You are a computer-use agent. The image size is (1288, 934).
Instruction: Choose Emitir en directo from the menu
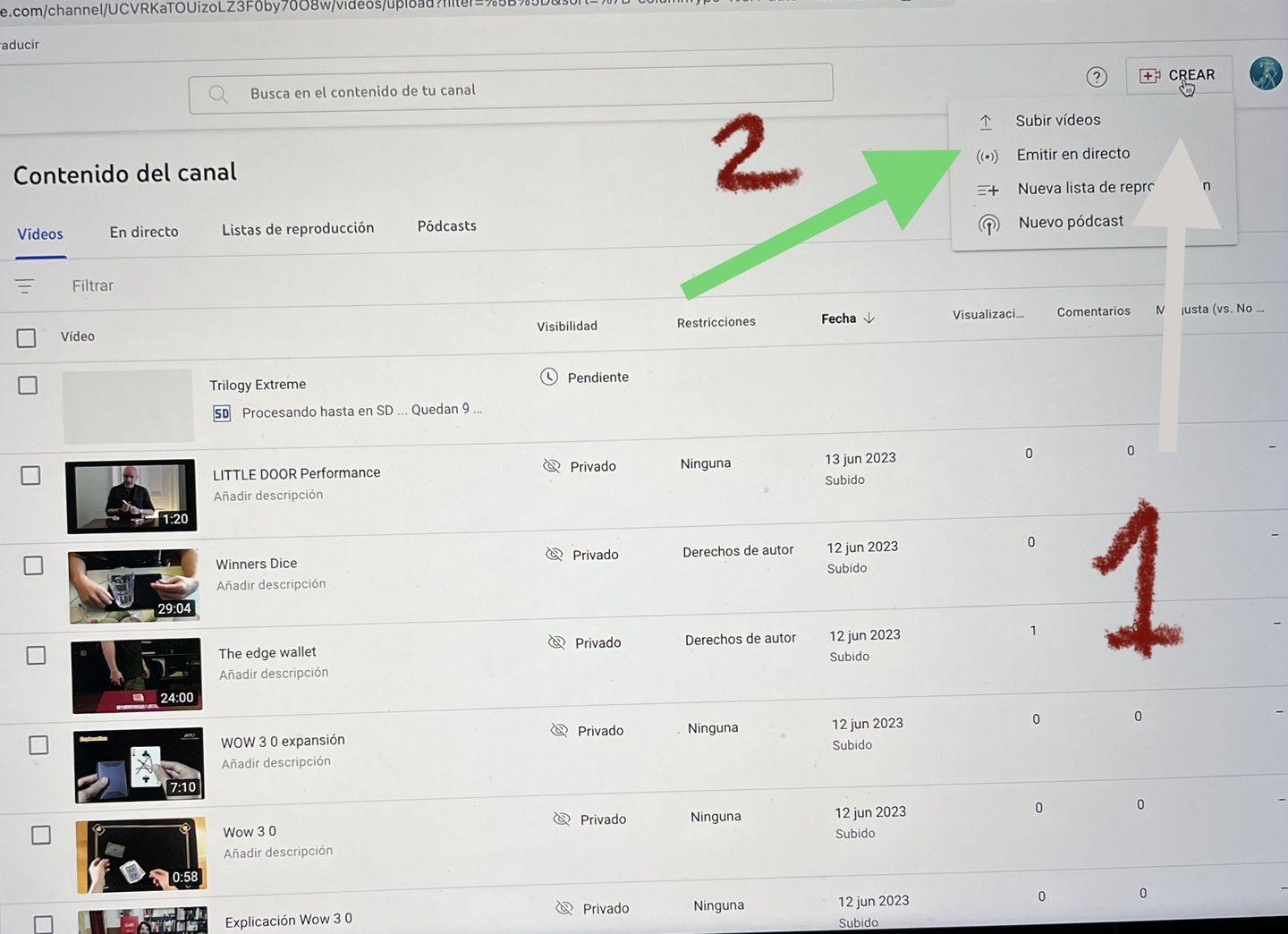click(1073, 154)
